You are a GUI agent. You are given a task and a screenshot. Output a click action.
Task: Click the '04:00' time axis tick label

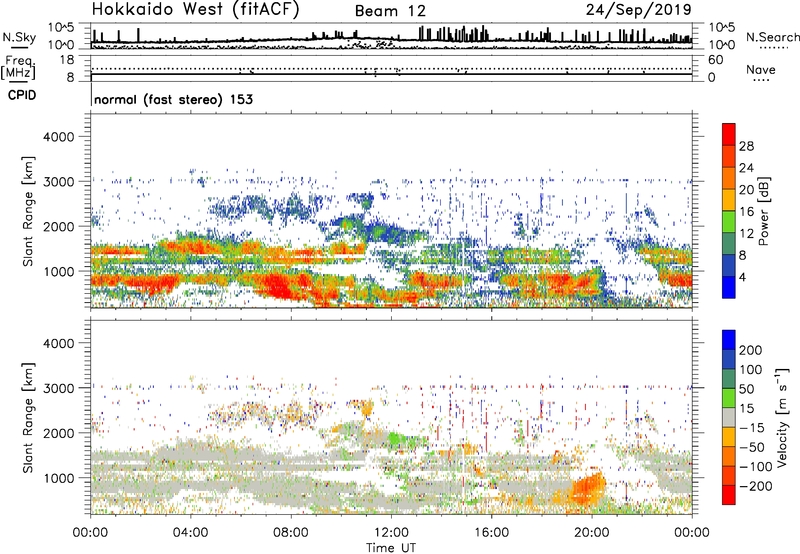click(190, 533)
